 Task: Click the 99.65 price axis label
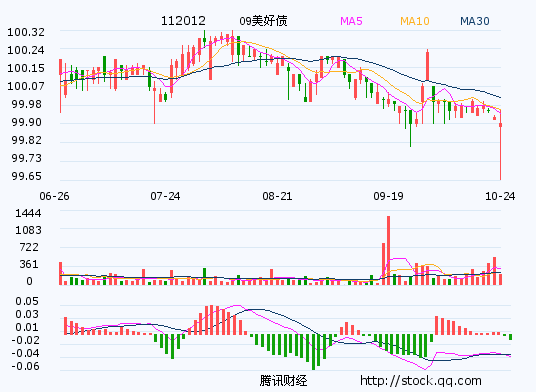(x=26, y=176)
